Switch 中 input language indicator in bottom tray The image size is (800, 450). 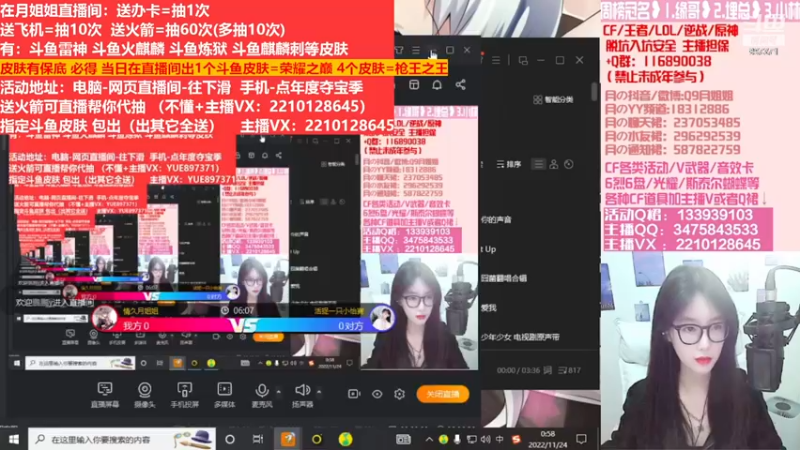click(x=499, y=439)
